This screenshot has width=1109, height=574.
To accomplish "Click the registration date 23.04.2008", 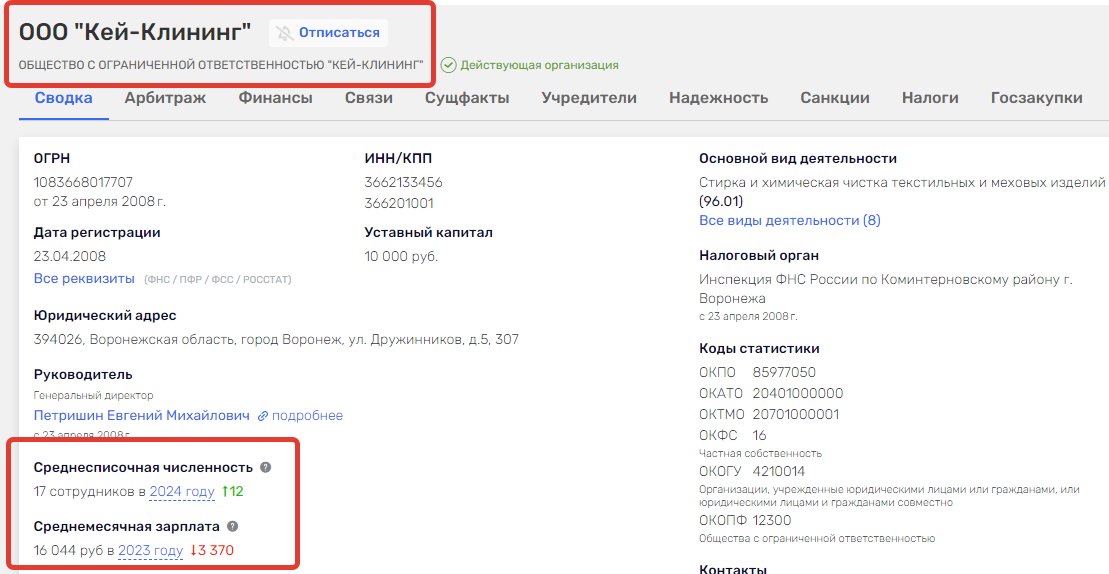I will pyautogui.click(x=70, y=256).
